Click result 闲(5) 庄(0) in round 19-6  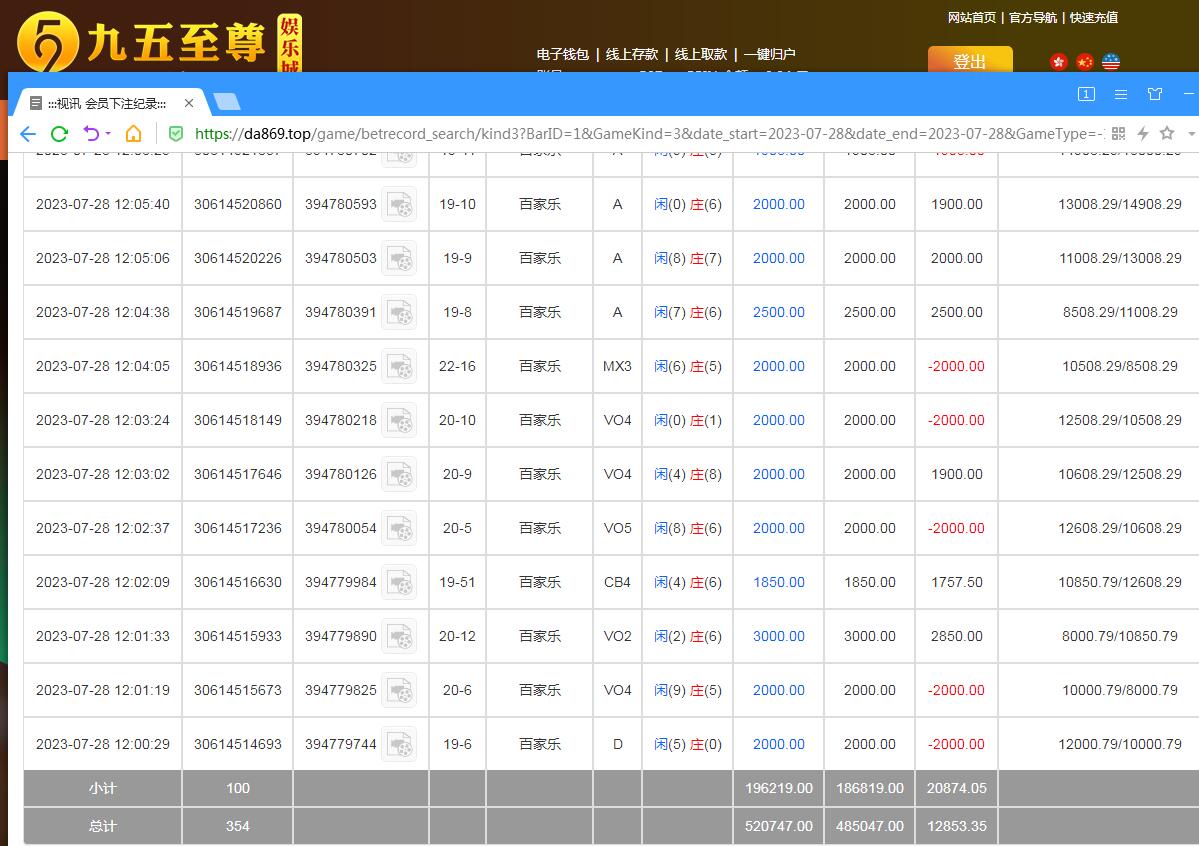point(687,744)
